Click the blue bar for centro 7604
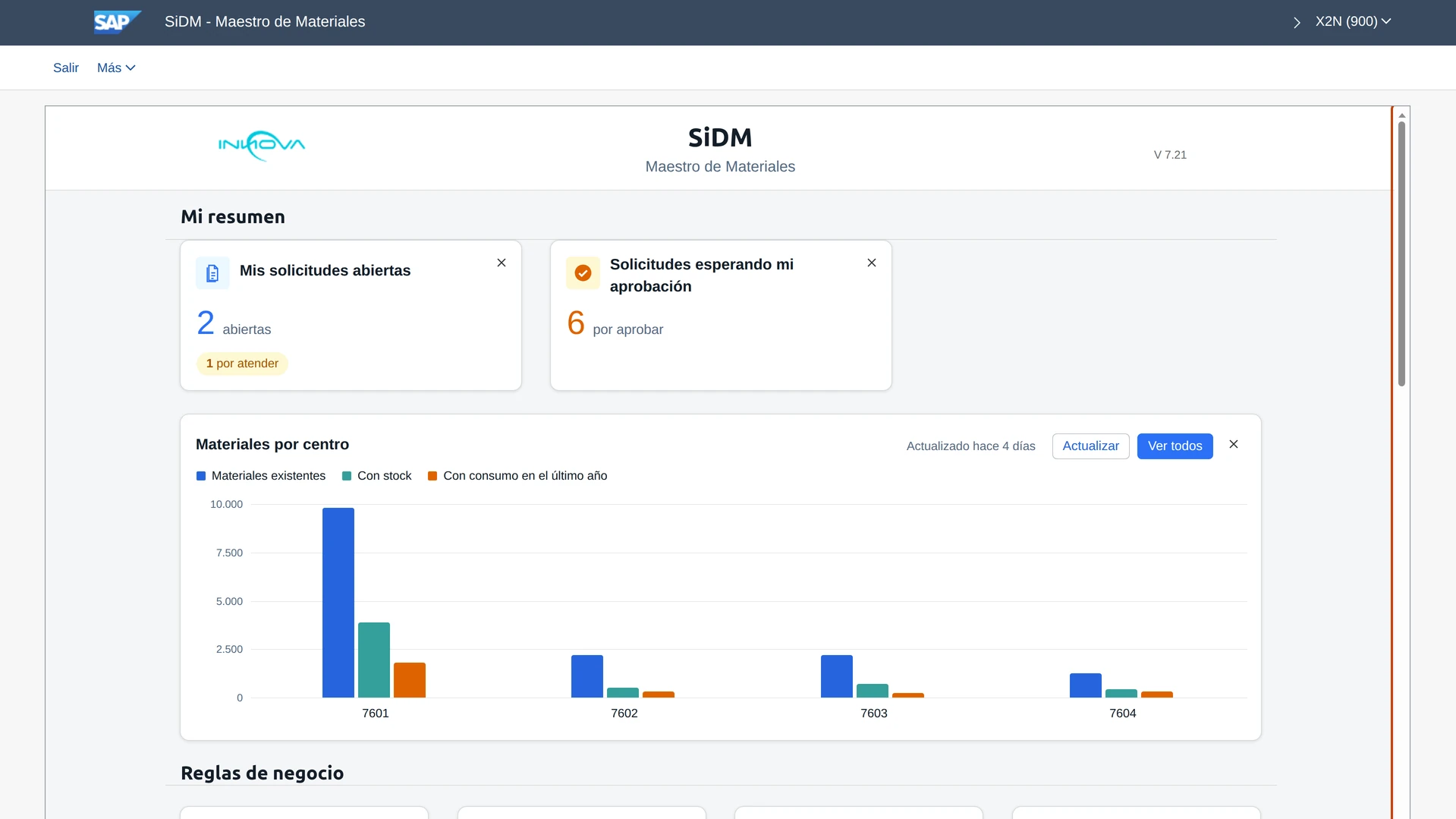1456x819 pixels. [1086, 685]
